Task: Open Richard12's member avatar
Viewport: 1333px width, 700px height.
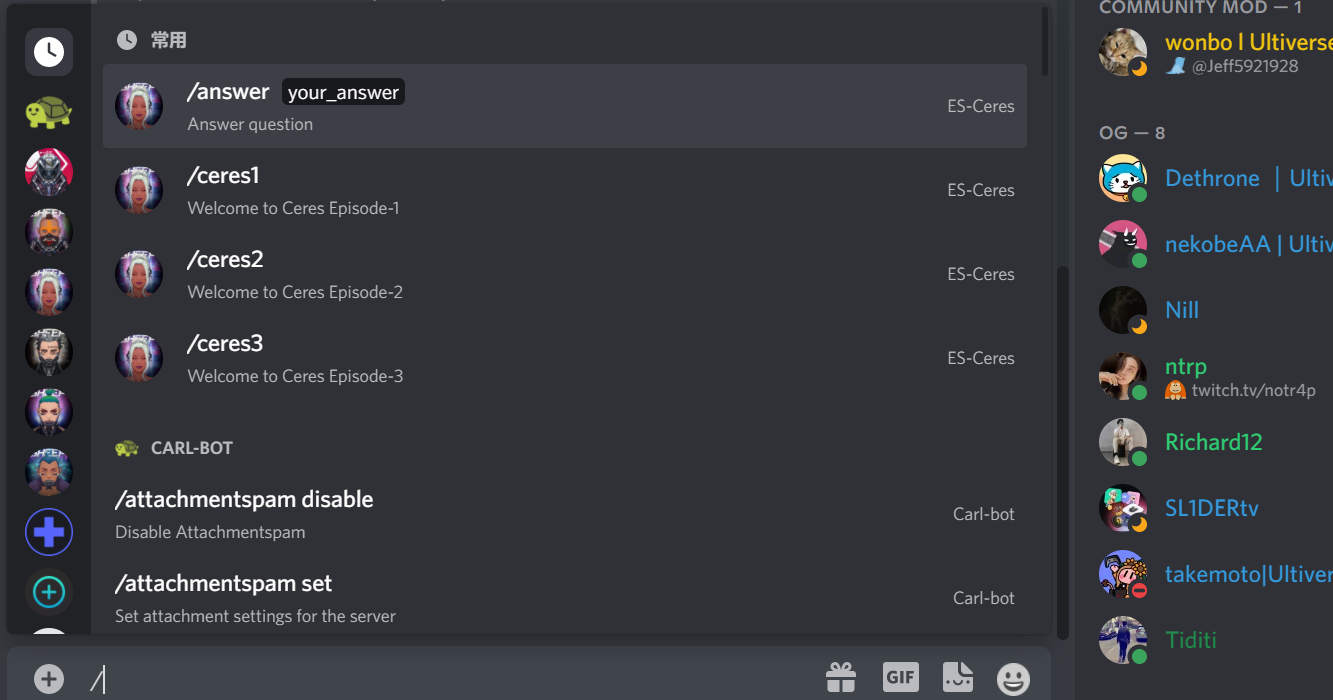Action: (x=1122, y=442)
